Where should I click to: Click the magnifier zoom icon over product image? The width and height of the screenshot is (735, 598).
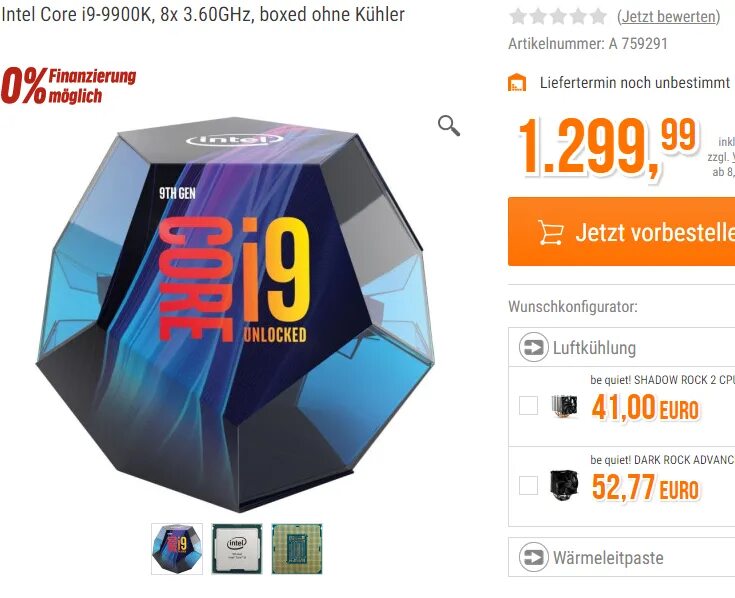(x=449, y=126)
